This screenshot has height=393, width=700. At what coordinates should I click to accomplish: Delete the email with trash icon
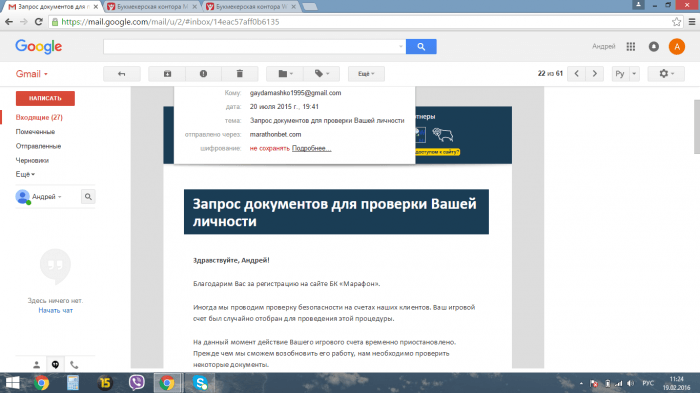(x=240, y=74)
